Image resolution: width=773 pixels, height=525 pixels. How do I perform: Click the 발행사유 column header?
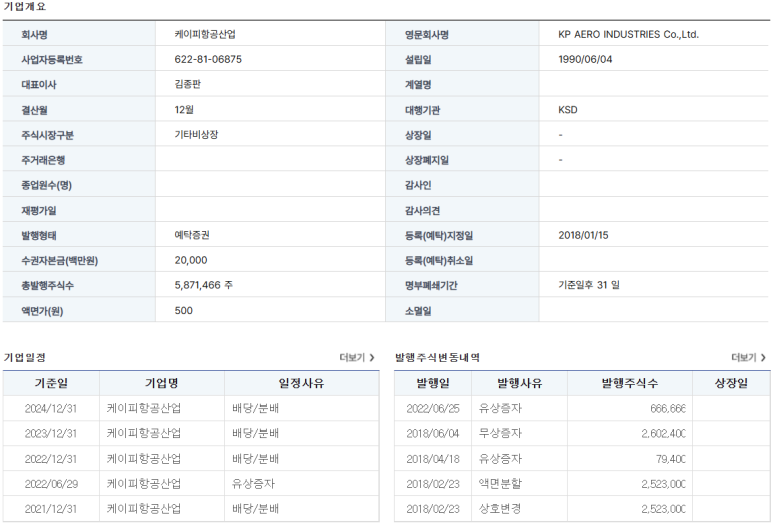(520, 383)
